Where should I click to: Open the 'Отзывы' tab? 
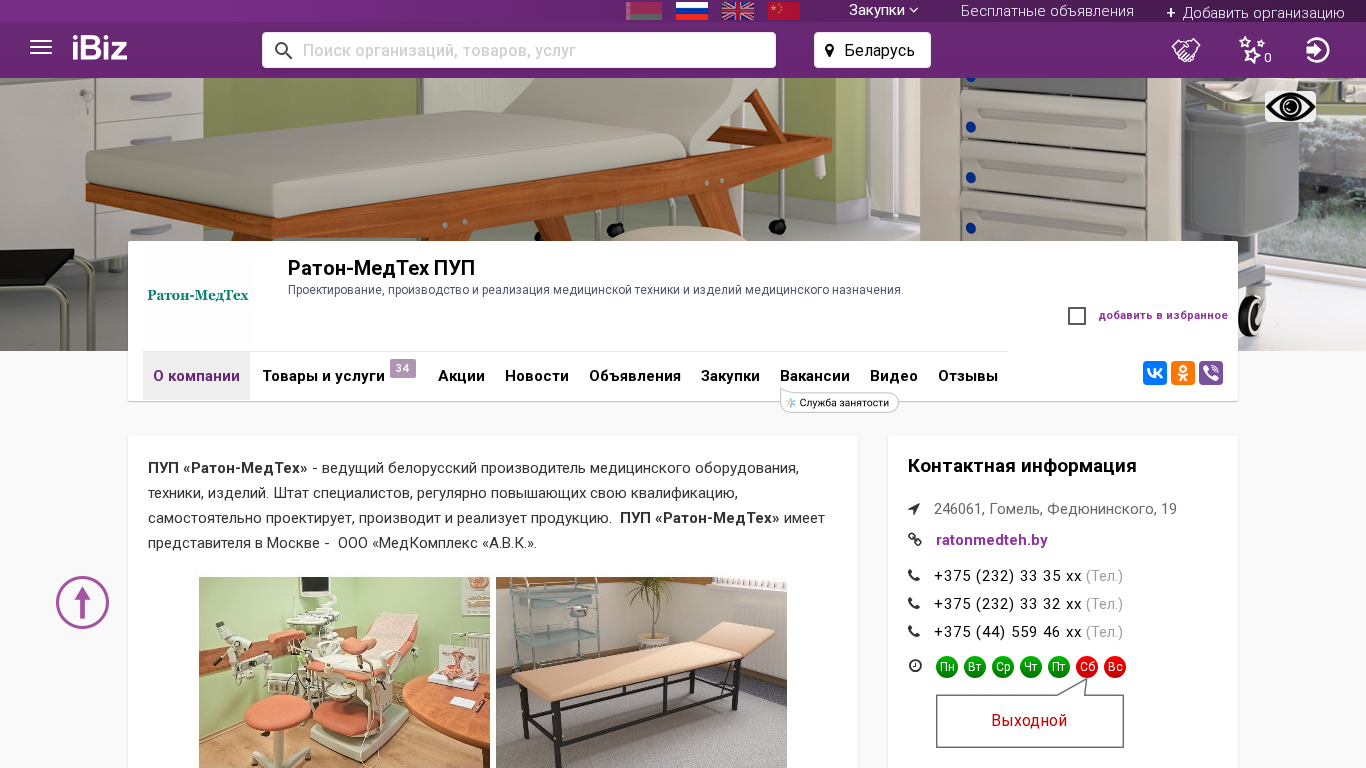968,376
